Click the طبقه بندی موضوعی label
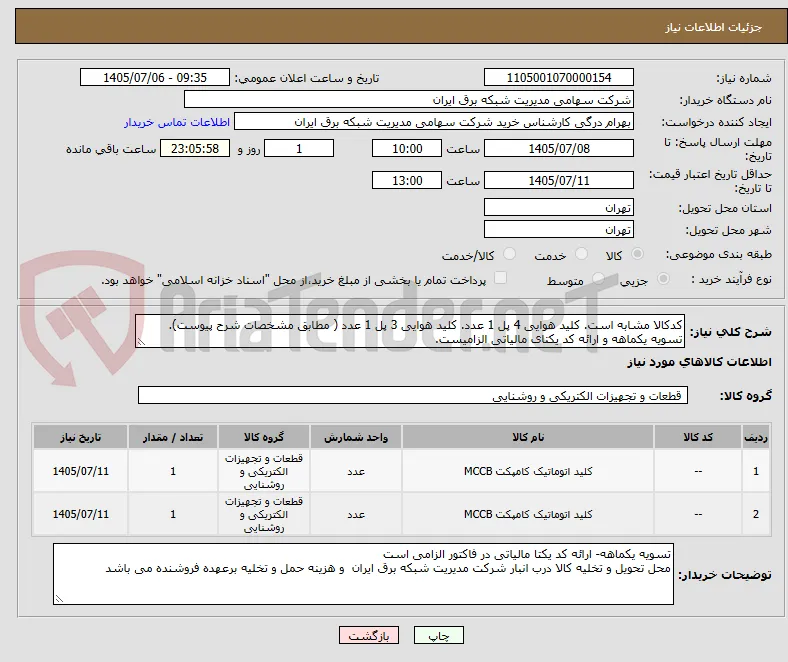This screenshot has width=788, height=662. coord(719,254)
